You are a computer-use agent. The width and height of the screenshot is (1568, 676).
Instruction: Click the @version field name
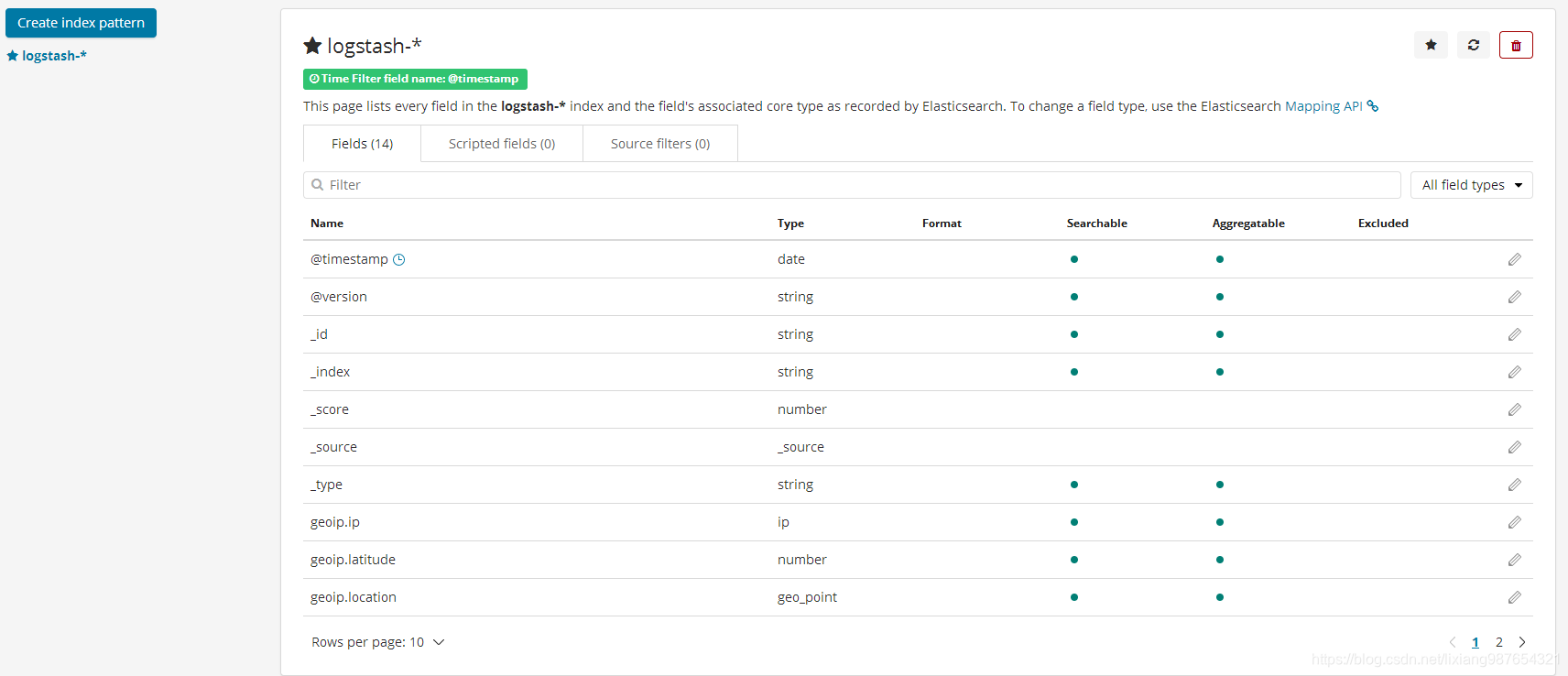[x=339, y=297]
